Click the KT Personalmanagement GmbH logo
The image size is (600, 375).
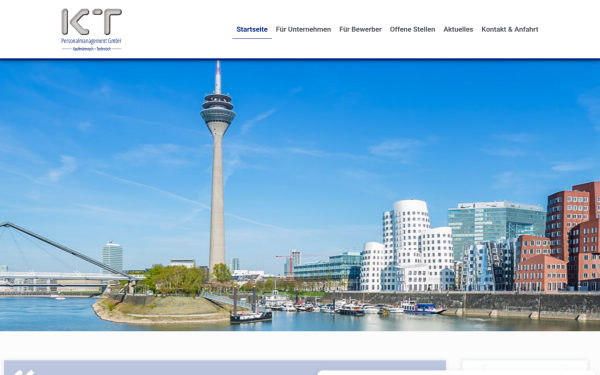91,29
